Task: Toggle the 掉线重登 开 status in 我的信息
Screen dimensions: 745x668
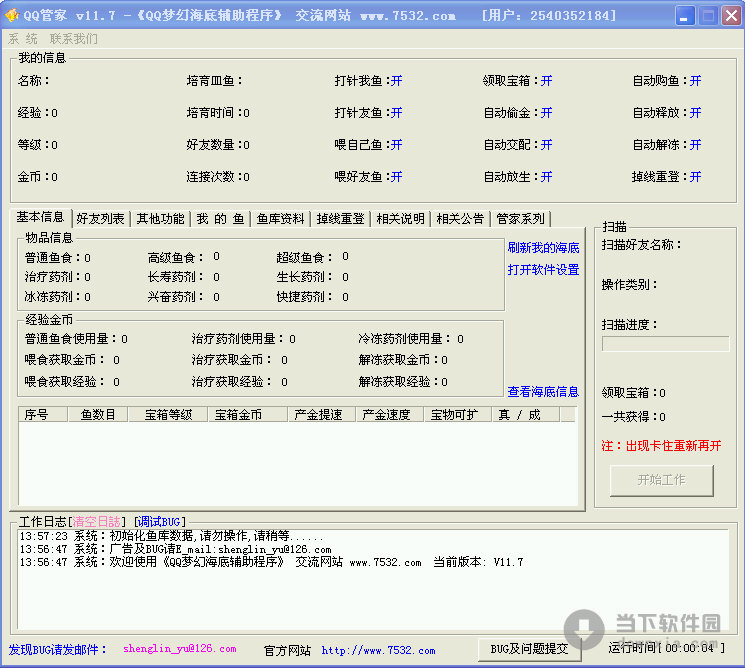Action: tap(696, 177)
